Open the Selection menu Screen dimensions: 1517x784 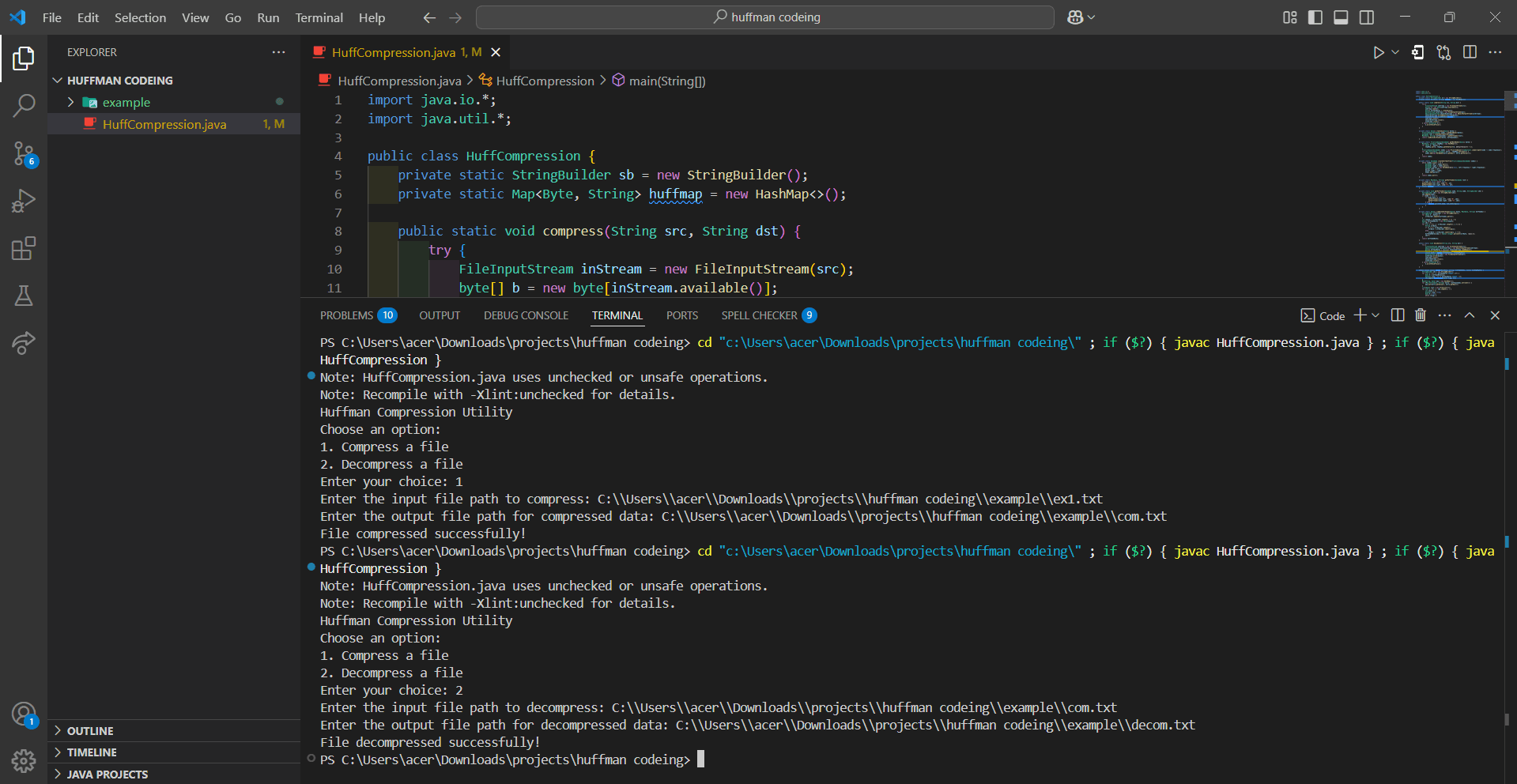click(140, 17)
